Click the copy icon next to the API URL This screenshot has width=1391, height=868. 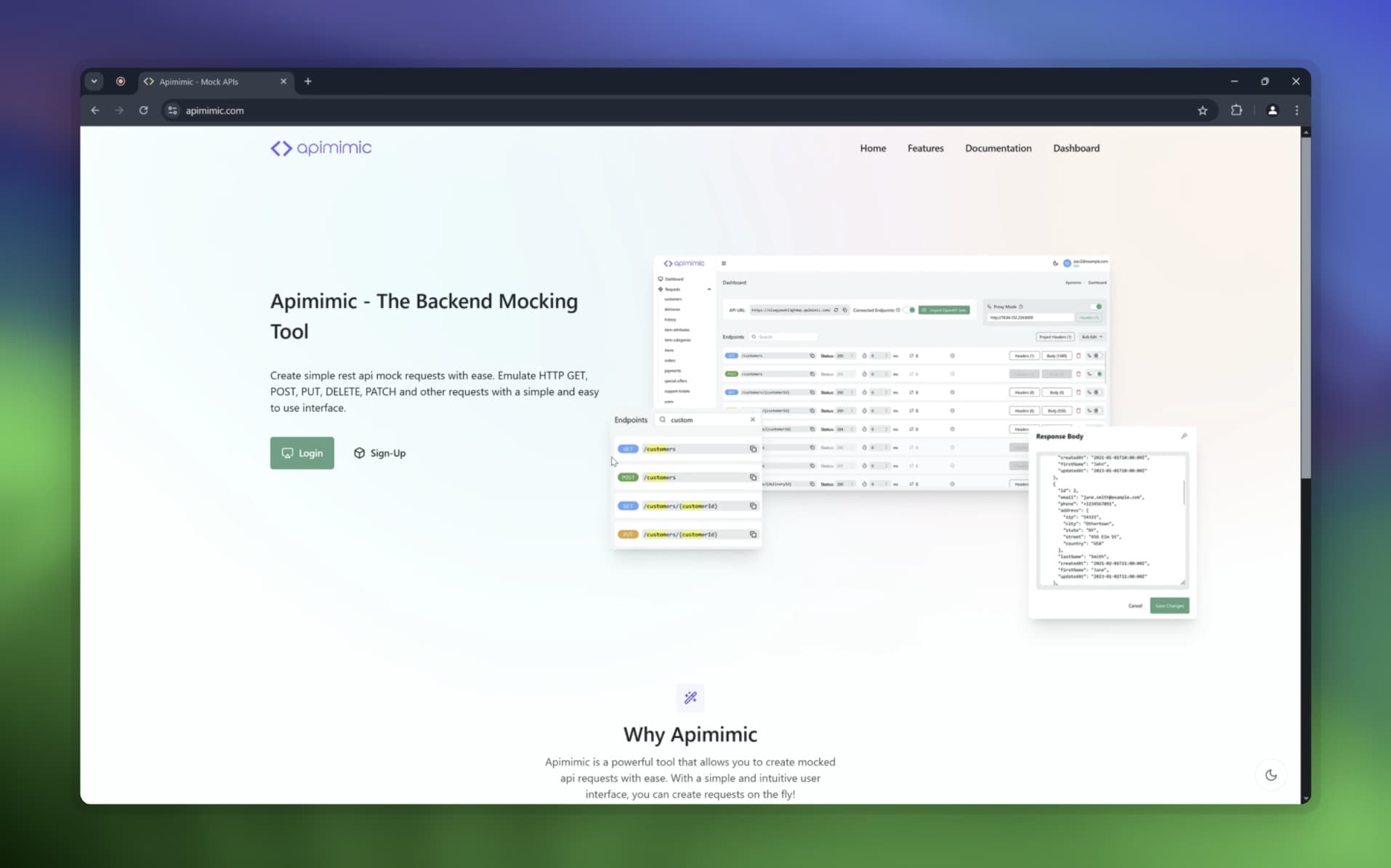click(x=844, y=309)
